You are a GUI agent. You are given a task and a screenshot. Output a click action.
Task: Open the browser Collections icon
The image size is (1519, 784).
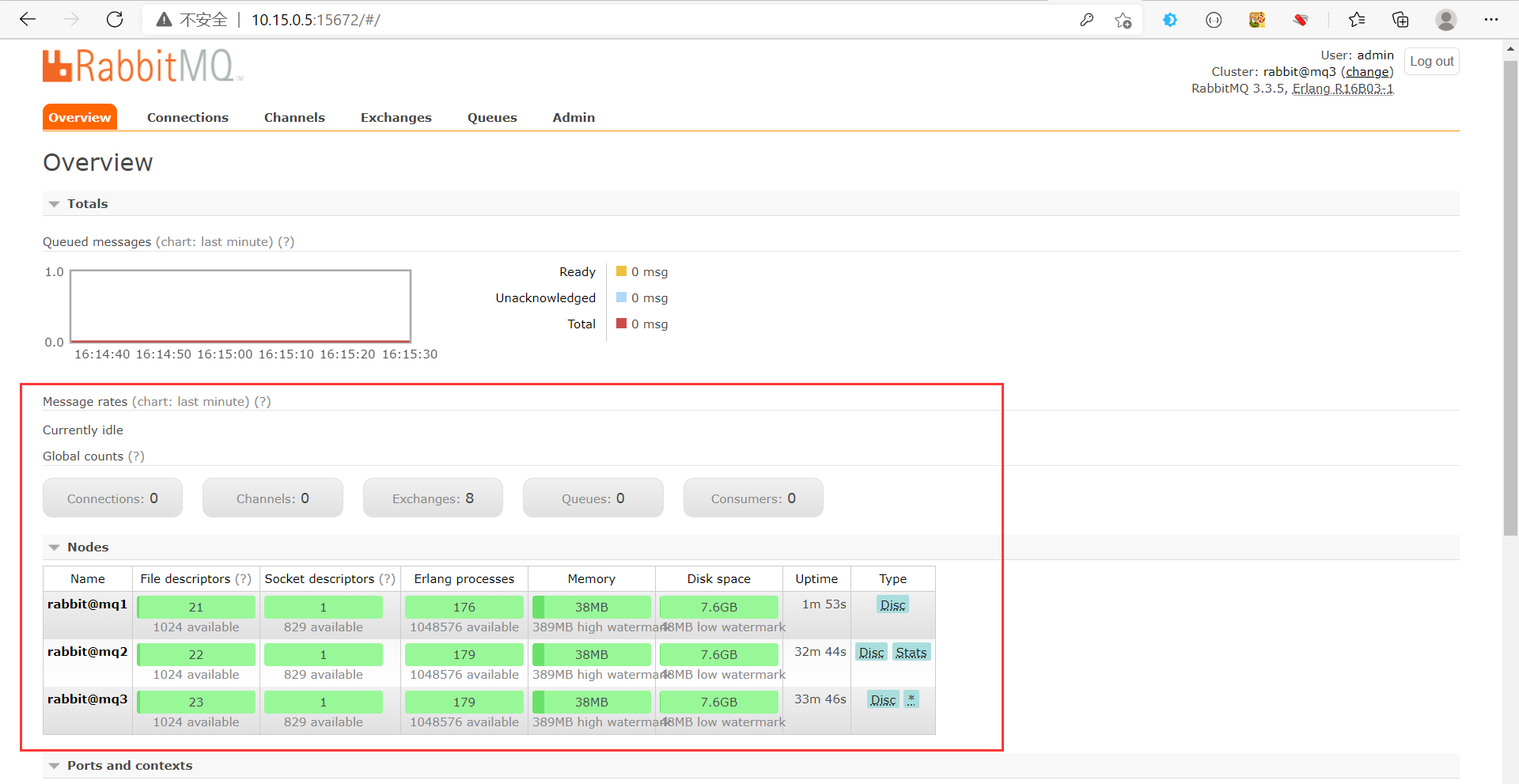coord(1400,20)
